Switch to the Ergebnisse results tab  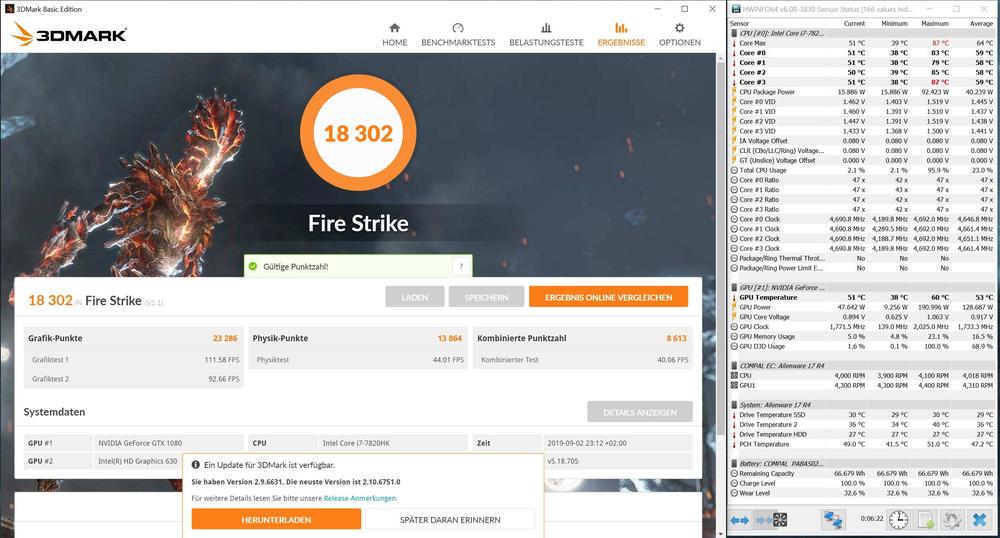[621, 35]
